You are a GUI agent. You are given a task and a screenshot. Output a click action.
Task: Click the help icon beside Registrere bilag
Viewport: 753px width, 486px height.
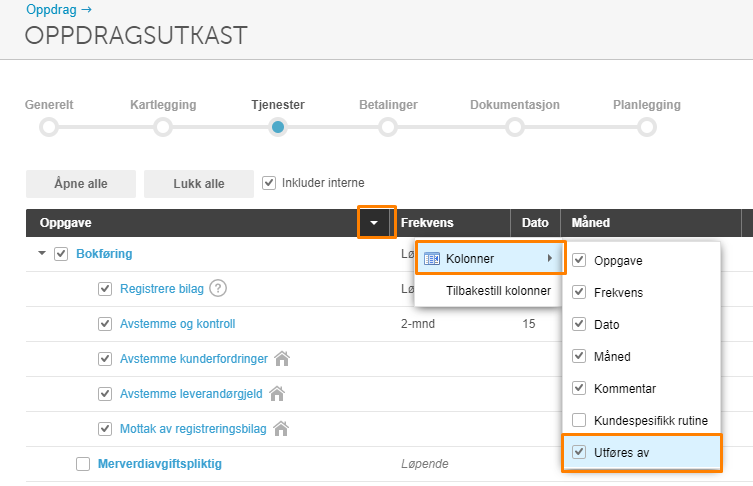[218, 289]
